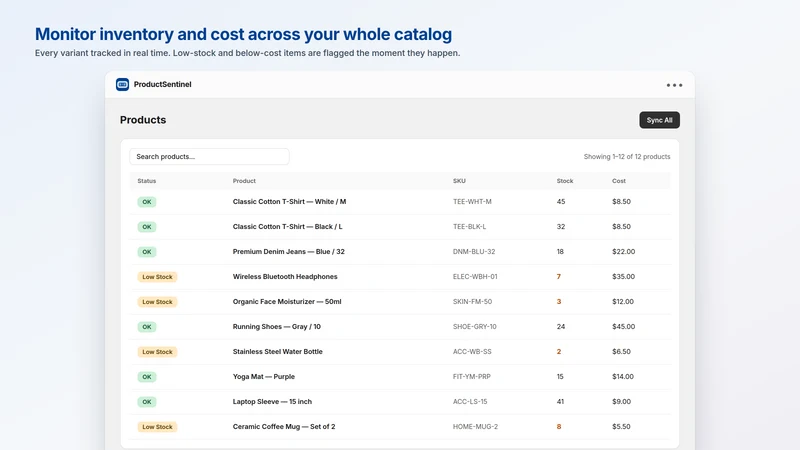Click SKU SKIN-FM-50

(472, 302)
